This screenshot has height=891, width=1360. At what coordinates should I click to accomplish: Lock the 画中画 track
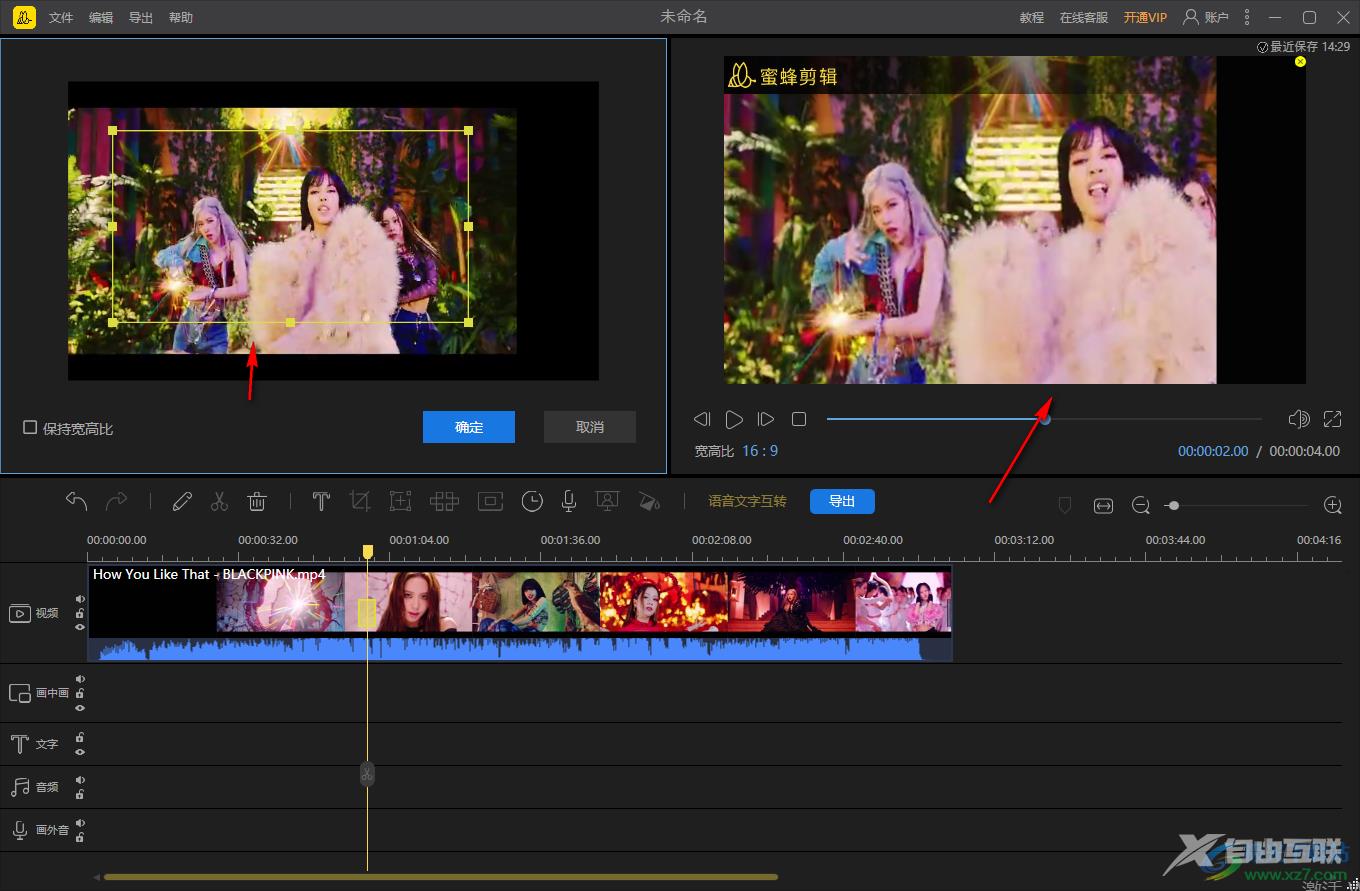coord(80,693)
